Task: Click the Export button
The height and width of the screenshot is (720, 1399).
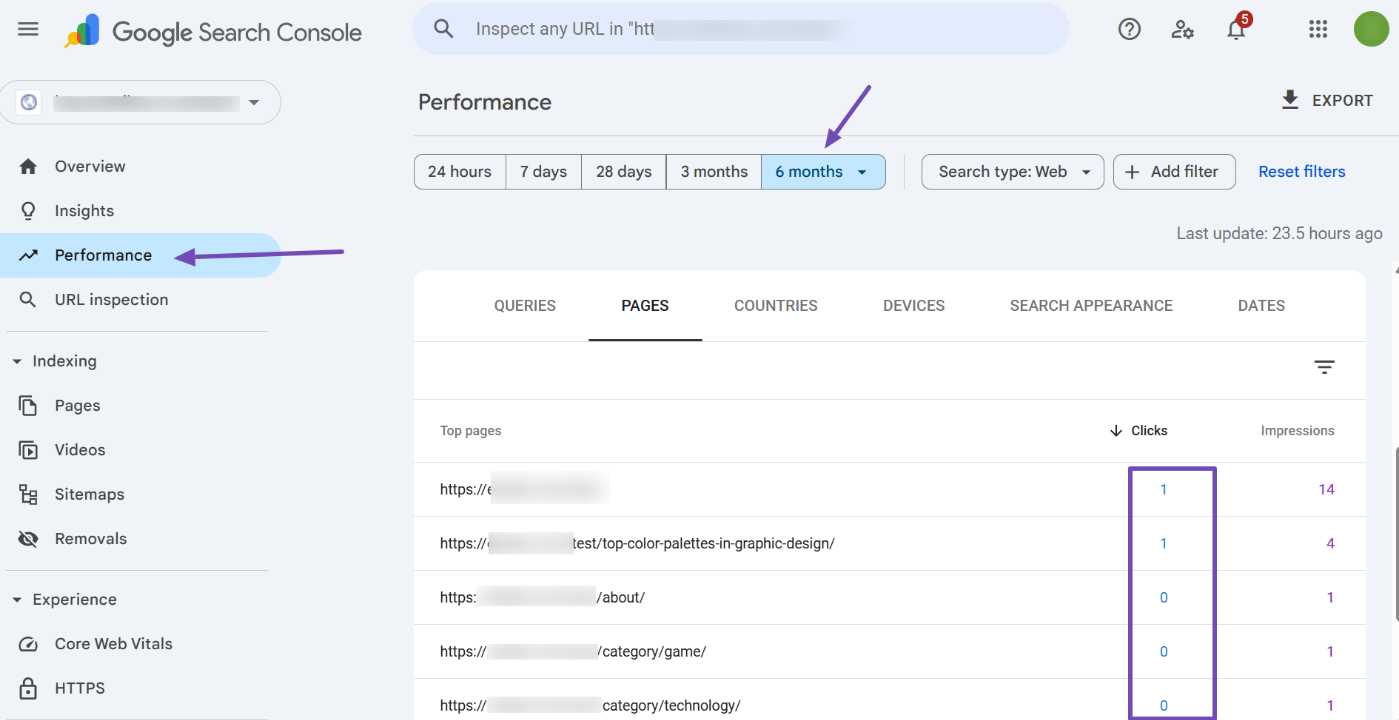Action: [x=1327, y=100]
